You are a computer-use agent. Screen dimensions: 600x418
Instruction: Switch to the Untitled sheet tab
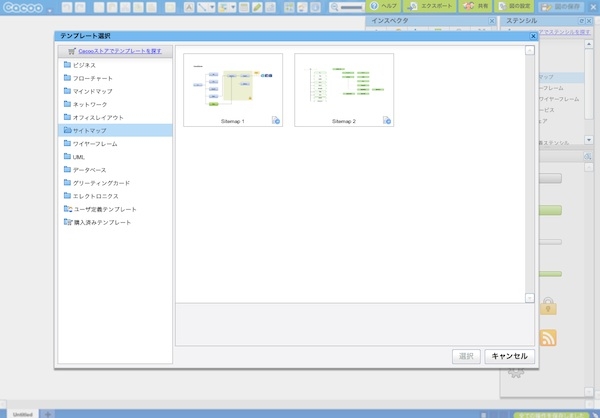[x=23, y=414]
